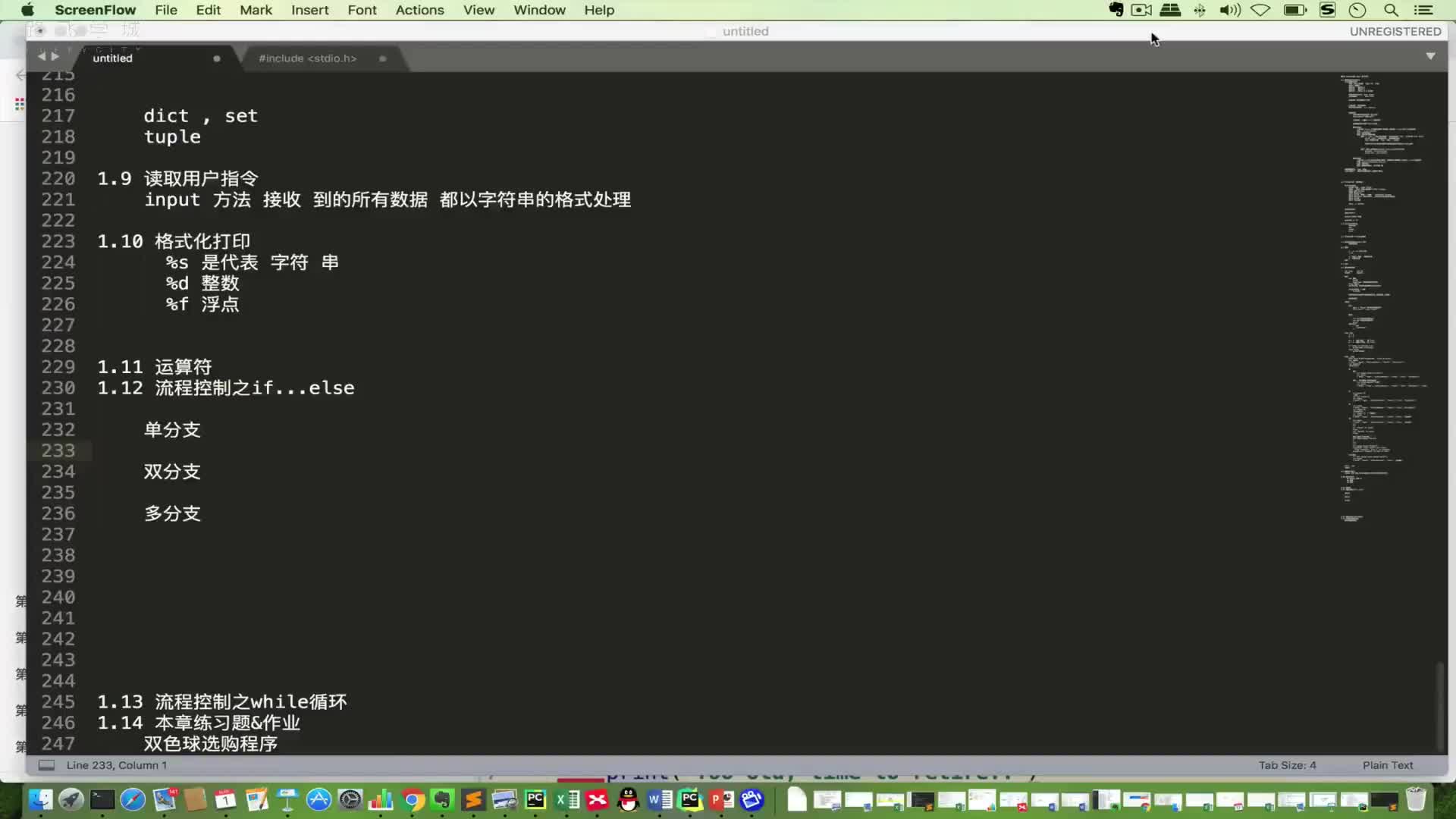The width and height of the screenshot is (1456, 819).
Task: Open Google Chrome from the Dock
Action: click(x=412, y=799)
